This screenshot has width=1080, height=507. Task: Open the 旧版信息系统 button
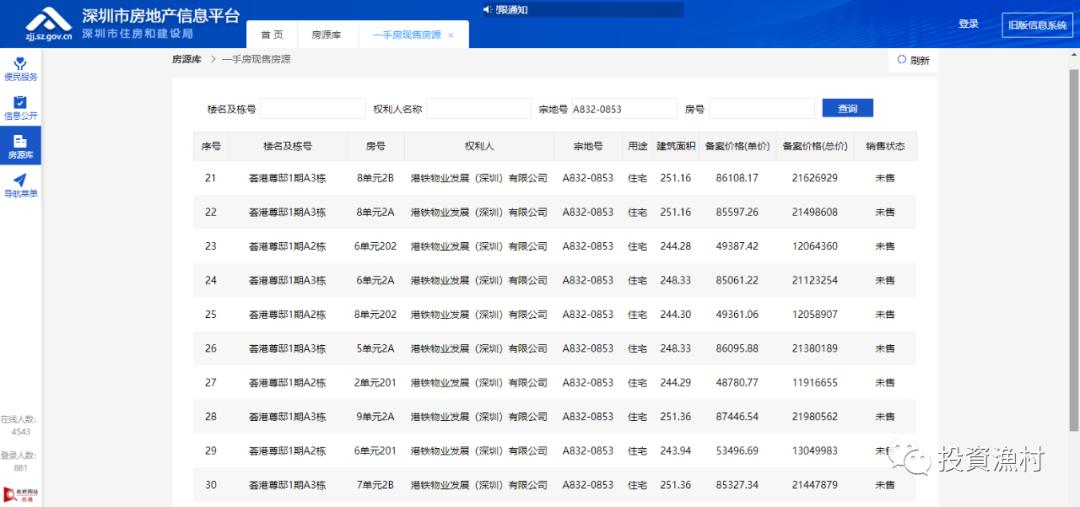(1037, 25)
